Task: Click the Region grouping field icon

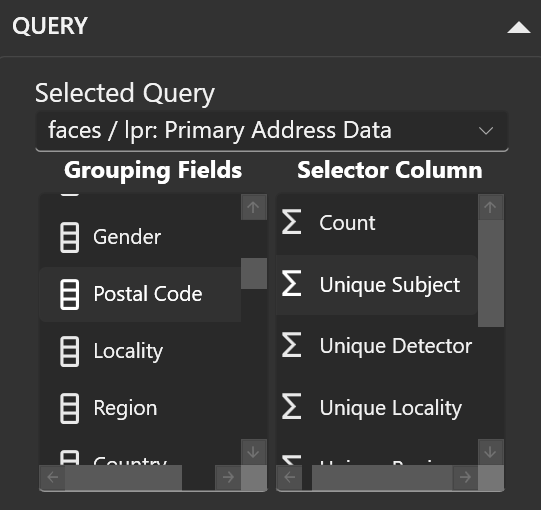Action: coord(69,408)
